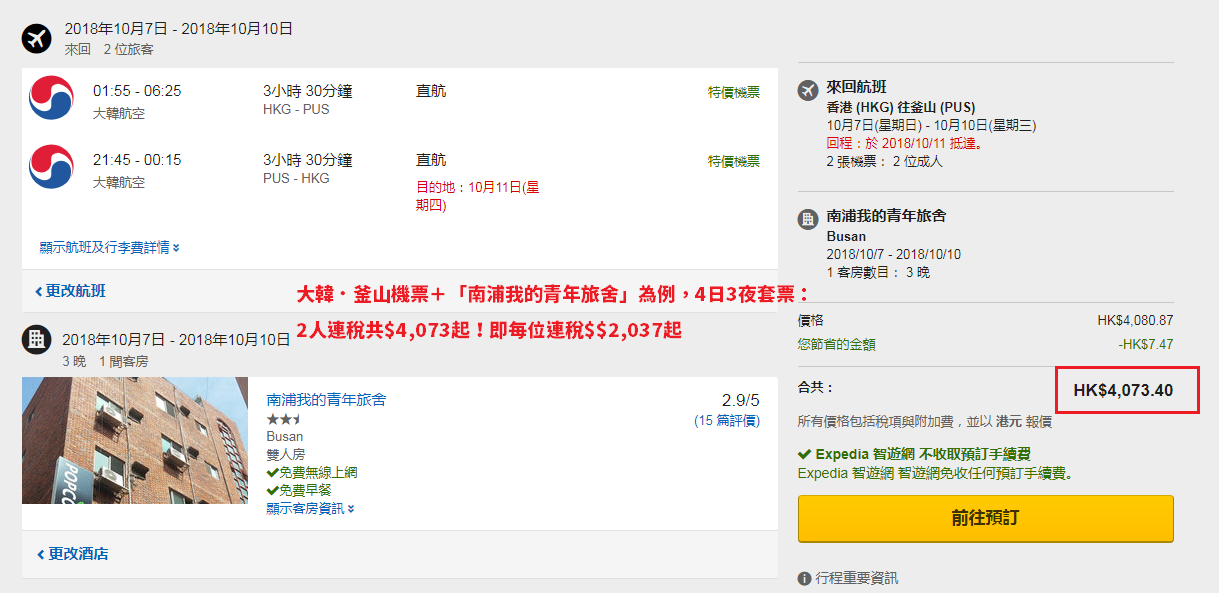Expand 顯示客房資訊

[x=310, y=508]
